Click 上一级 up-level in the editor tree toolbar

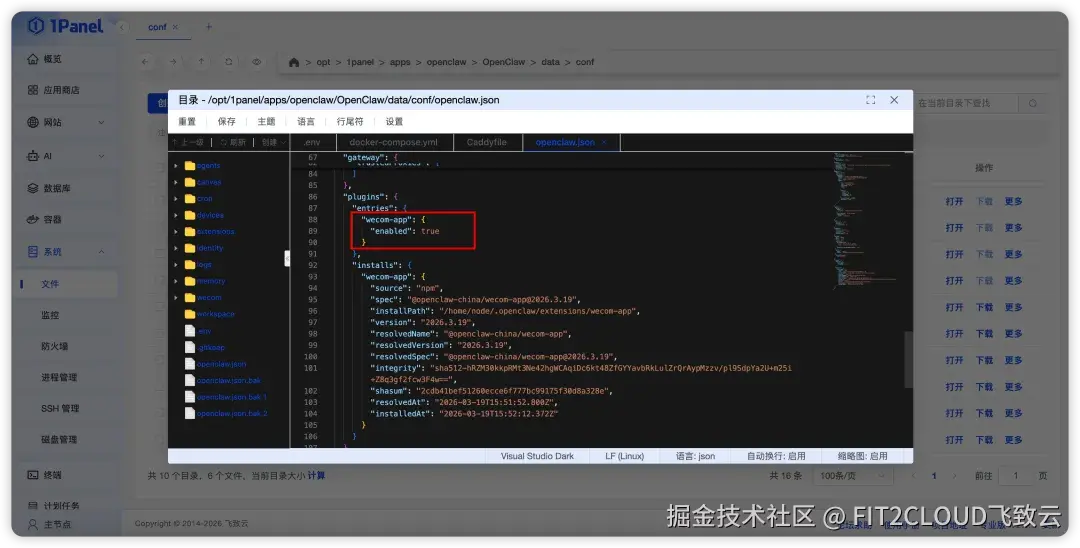click(187, 143)
